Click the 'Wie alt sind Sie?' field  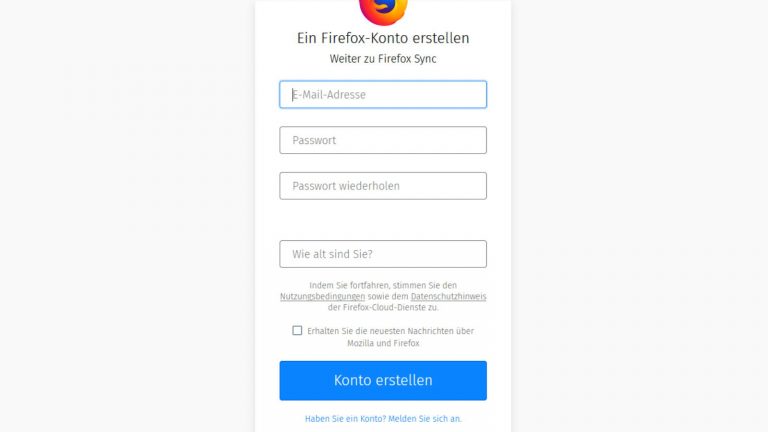click(x=383, y=254)
